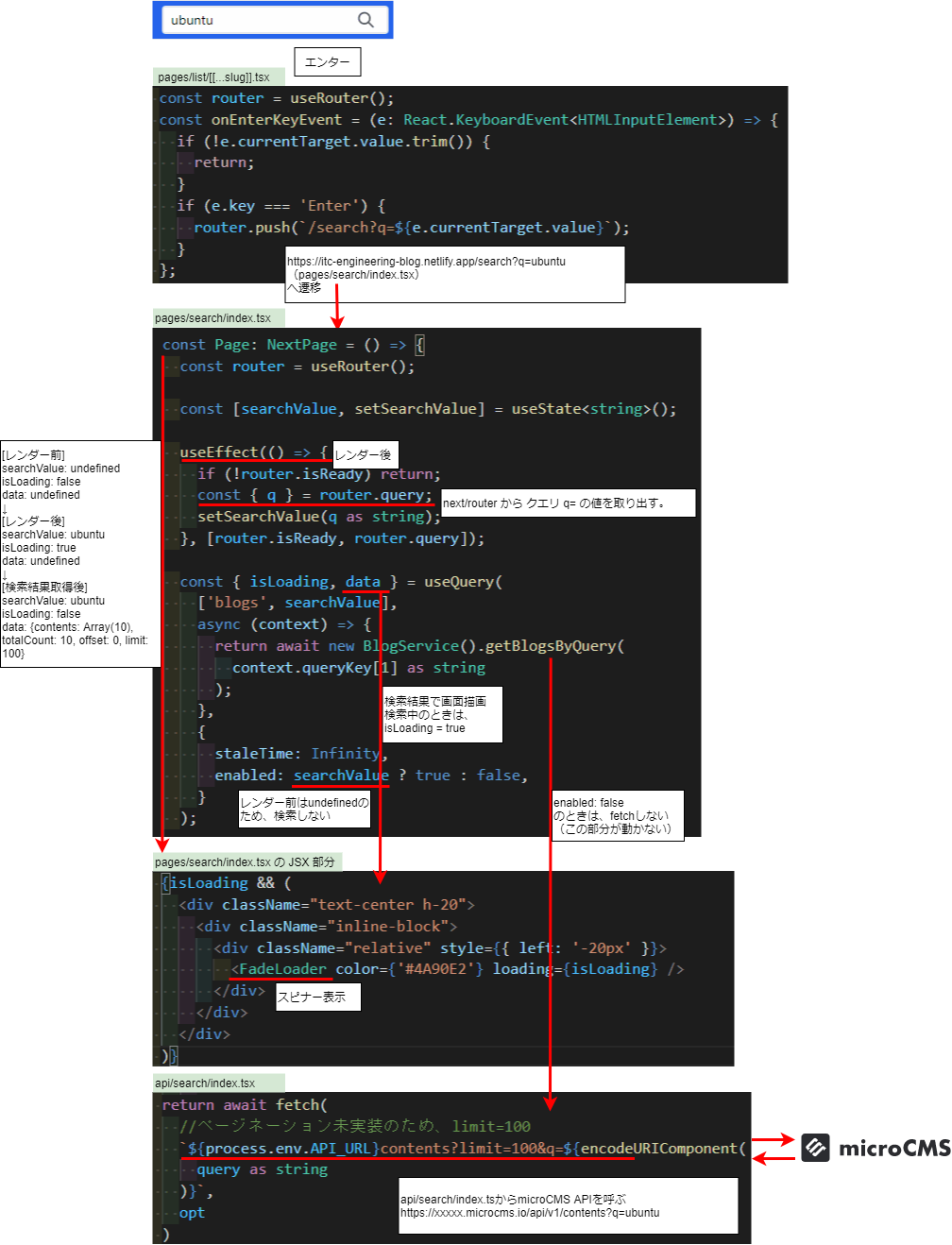This screenshot has height=1245, width=952.
Task: Click the '[レンダー前]' state note heading
Action: tap(34, 455)
